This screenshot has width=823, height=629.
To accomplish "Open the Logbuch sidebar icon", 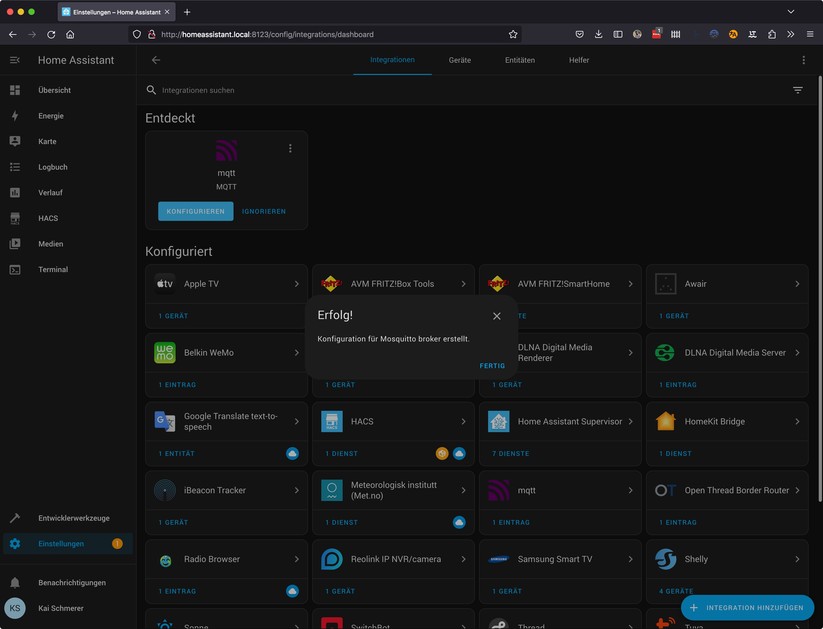I will (14, 166).
